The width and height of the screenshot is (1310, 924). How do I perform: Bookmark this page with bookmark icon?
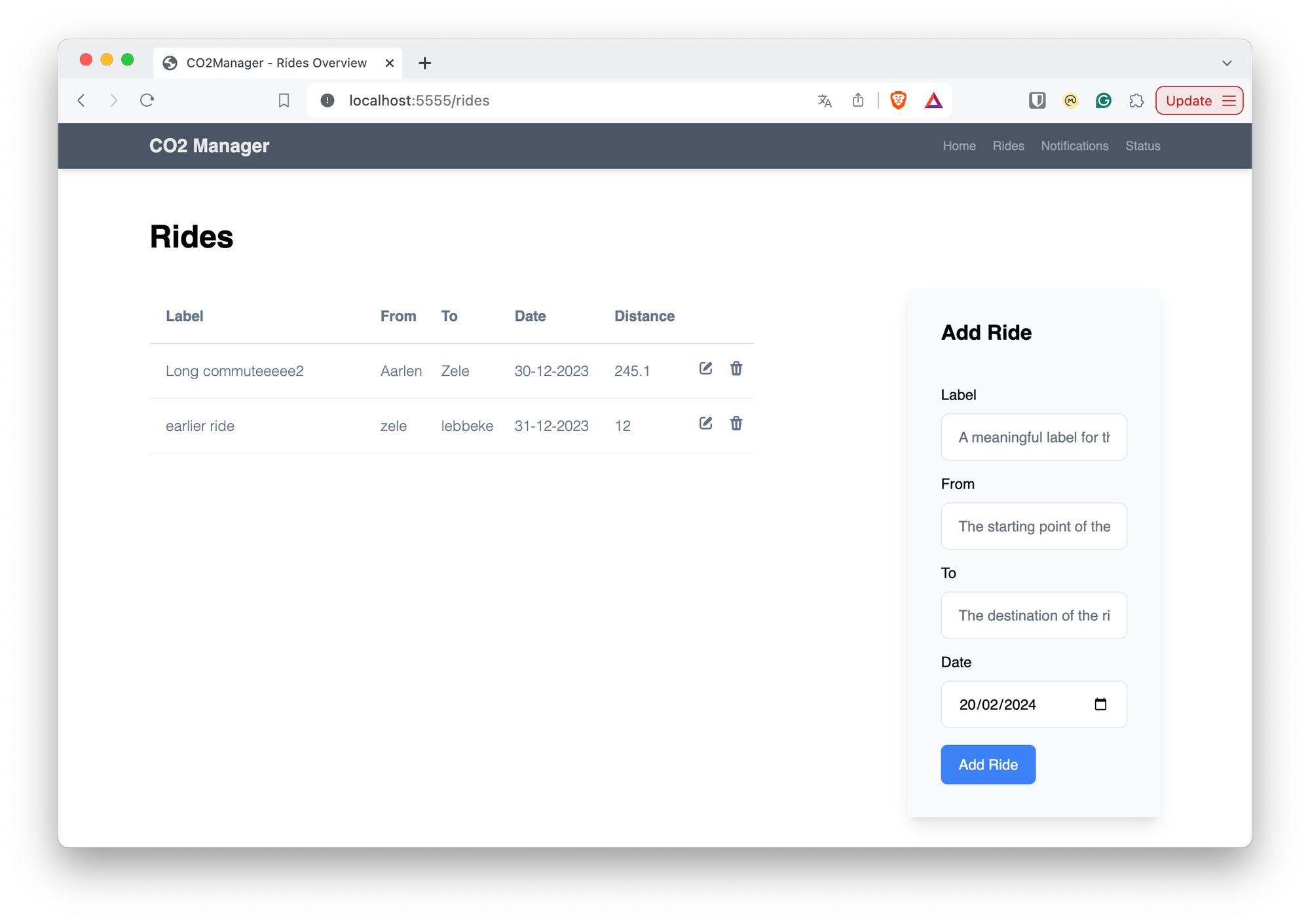tap(284, 100)
